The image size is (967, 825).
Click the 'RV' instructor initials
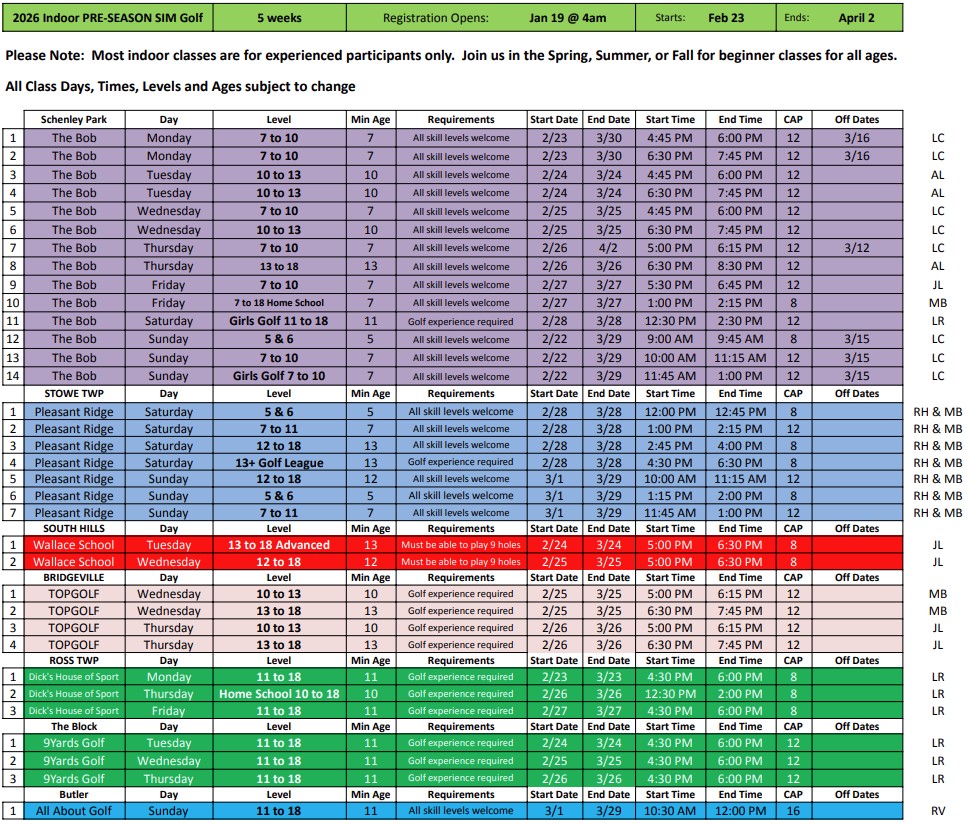pos(937,811)
